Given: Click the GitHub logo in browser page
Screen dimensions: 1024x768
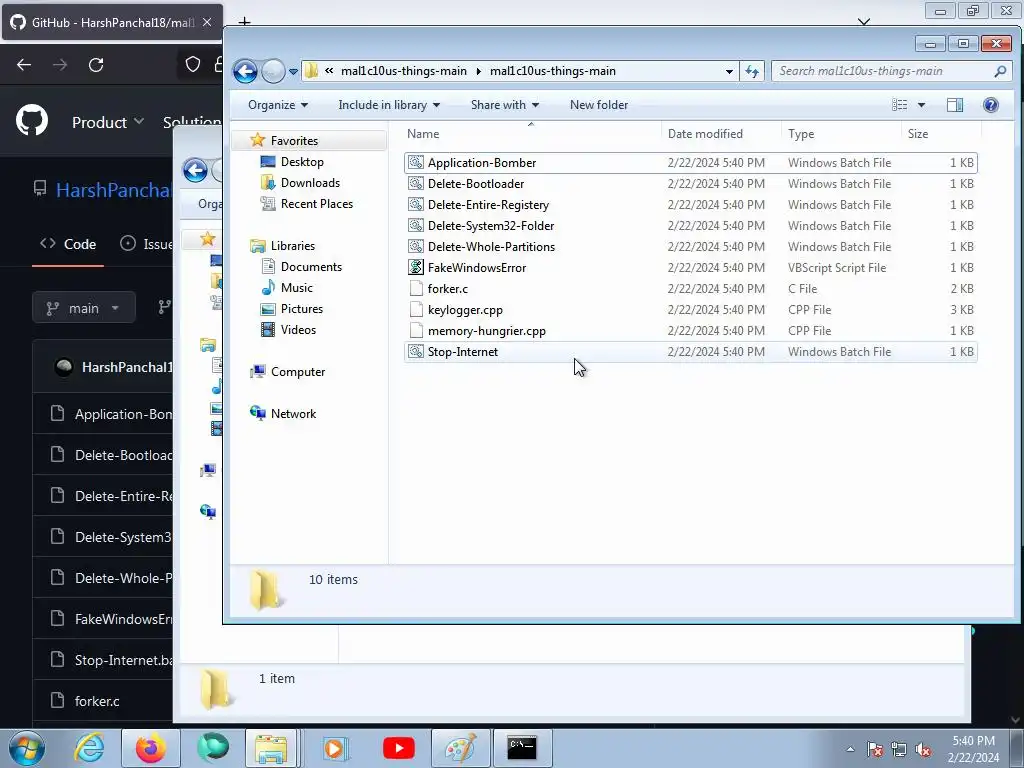Looking at the screenshot, I should coord(32,120).
